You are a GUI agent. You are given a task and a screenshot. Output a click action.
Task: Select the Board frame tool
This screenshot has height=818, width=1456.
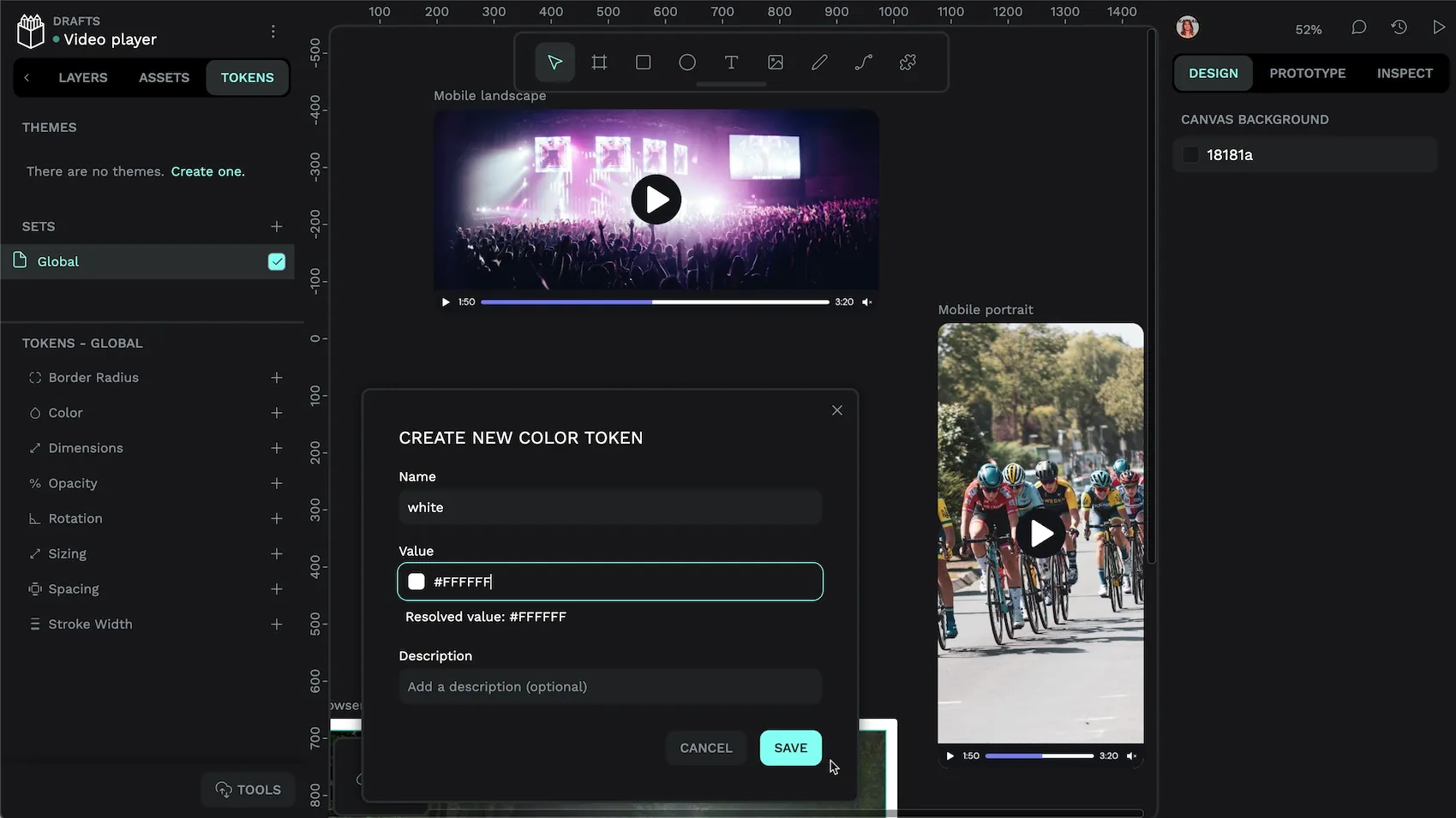tap(599, 63)
